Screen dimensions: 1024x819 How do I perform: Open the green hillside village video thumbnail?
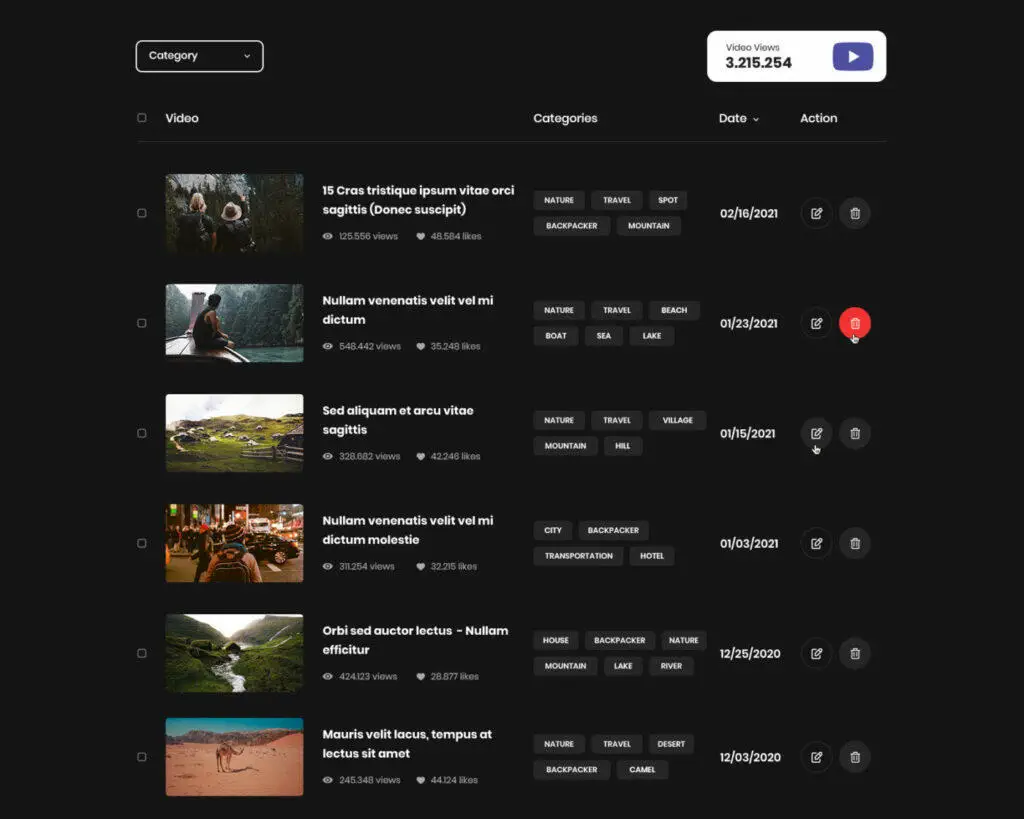234,433
